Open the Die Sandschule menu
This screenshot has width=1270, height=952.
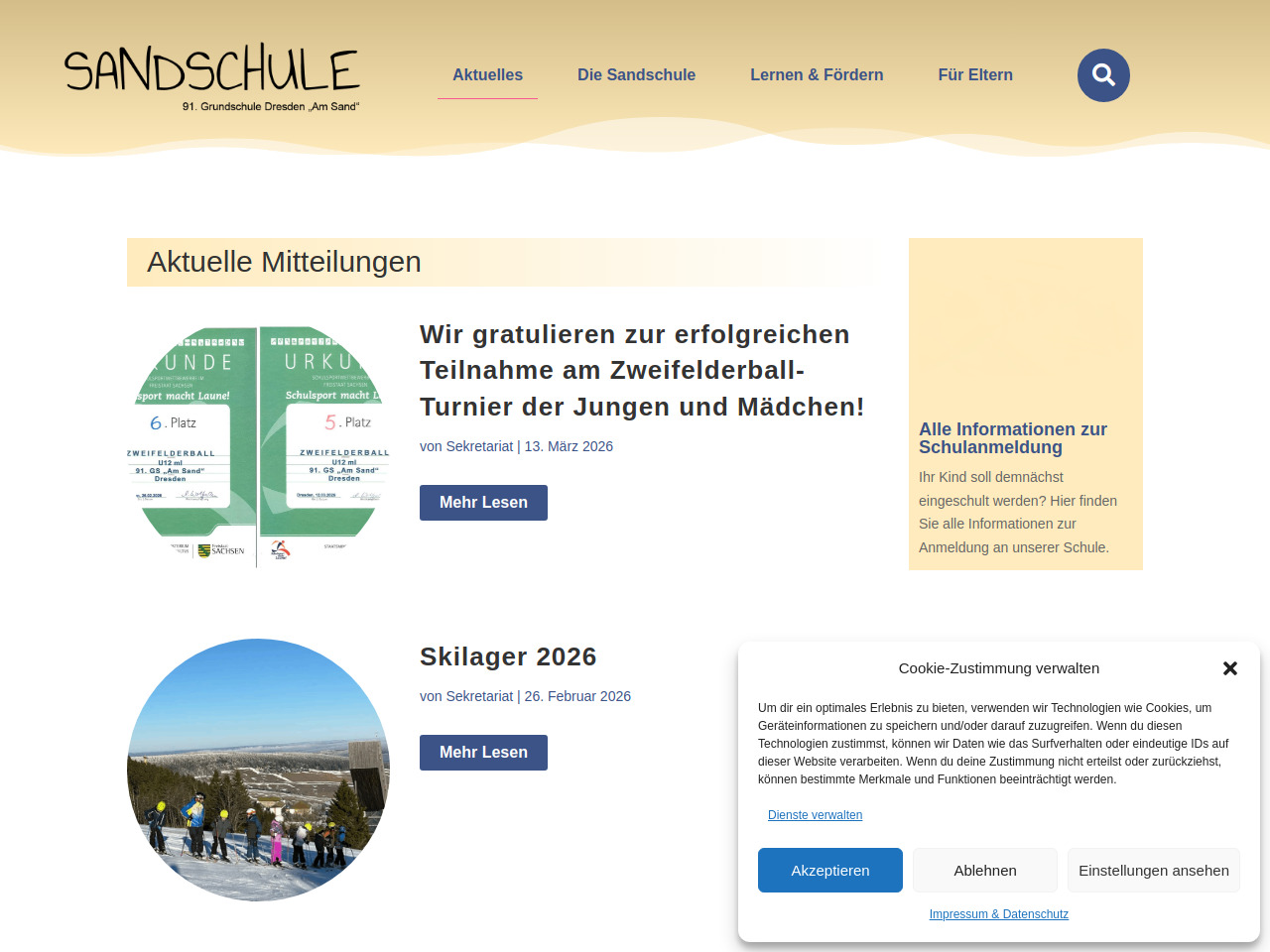click(636, 75)
